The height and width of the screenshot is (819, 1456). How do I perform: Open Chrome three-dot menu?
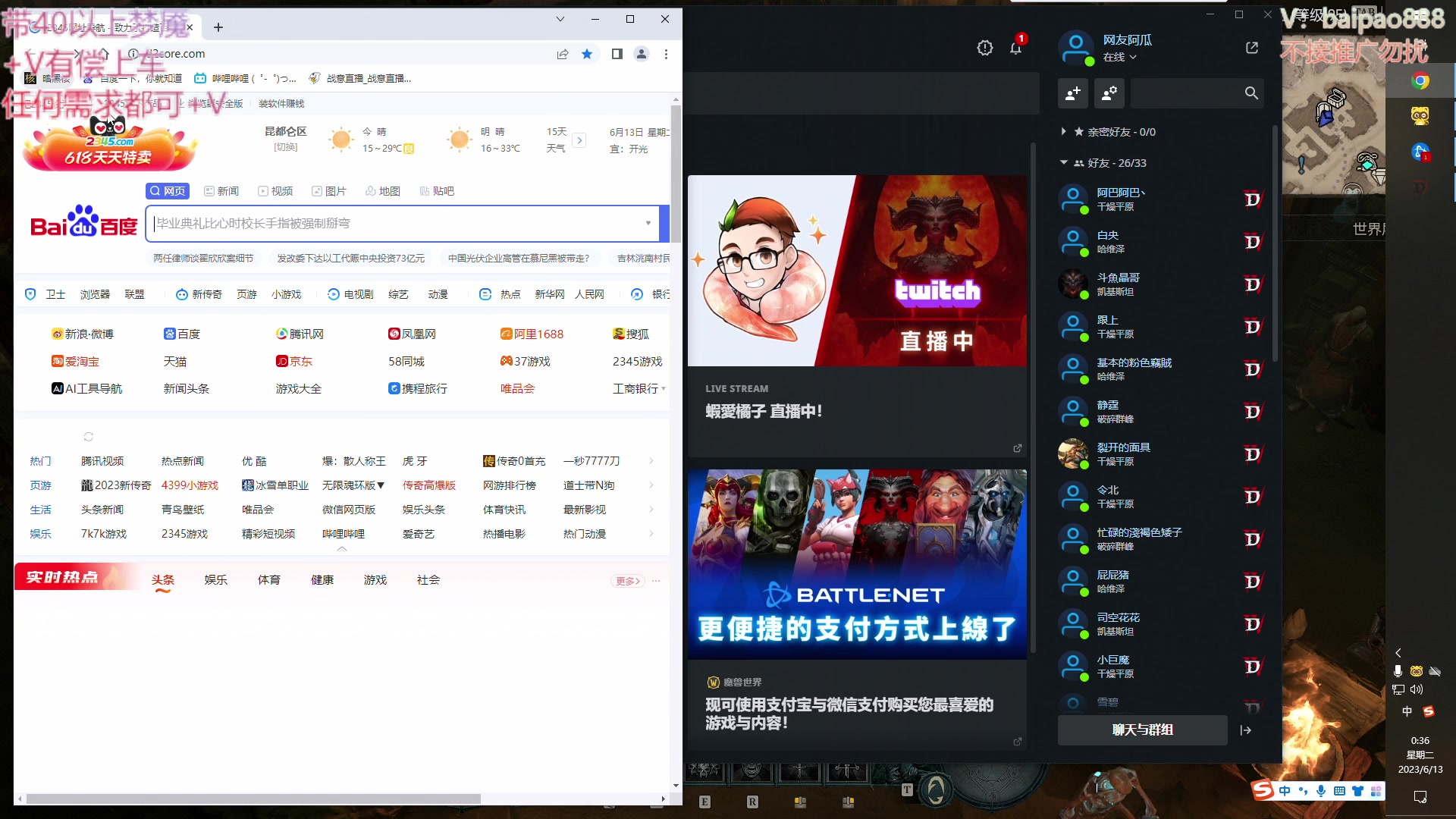pos(666,54)
